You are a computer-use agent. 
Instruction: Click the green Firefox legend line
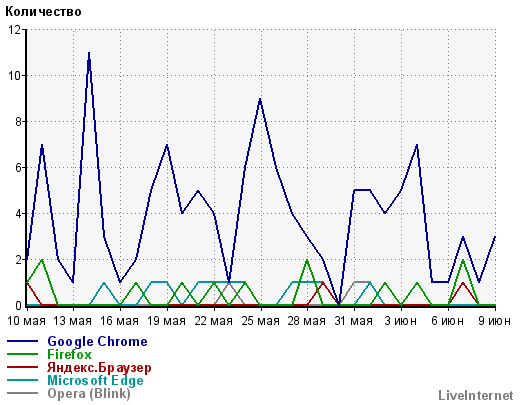click(x=22, y=354)
